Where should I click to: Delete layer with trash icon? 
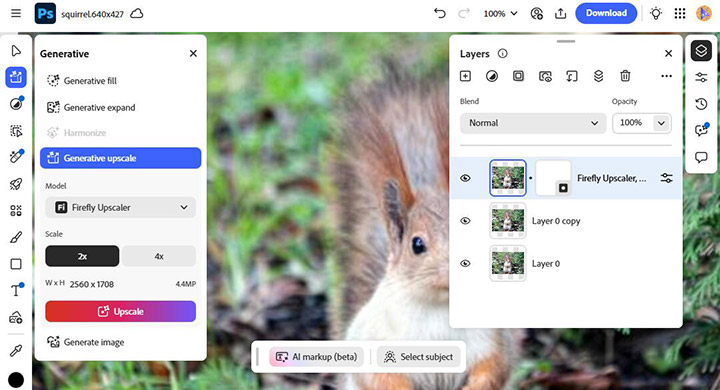point(625,76)
